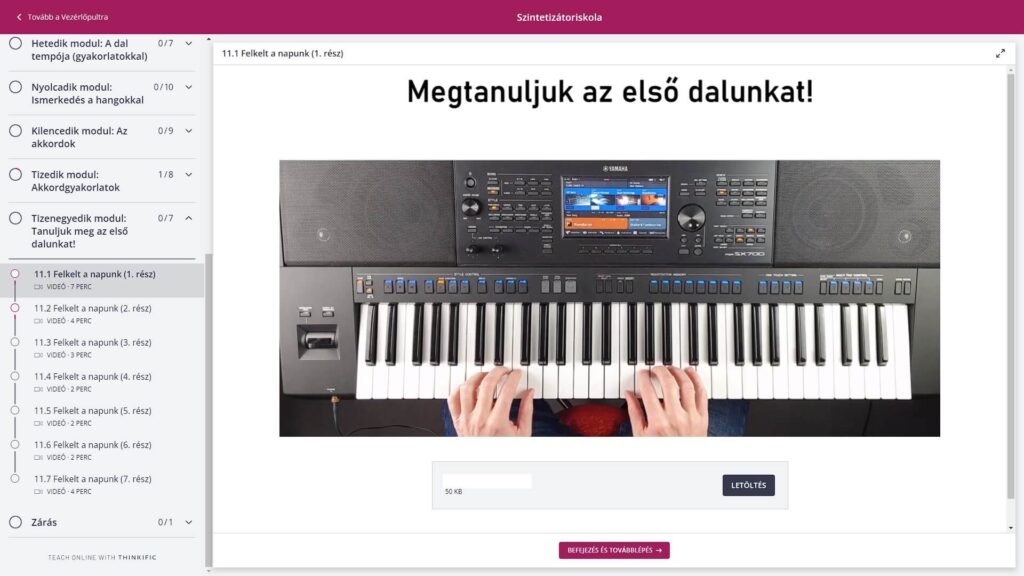The image size is (1024, 576).
Task: Expand Nyolcadik modul chevron
Action: coord(189,87)
